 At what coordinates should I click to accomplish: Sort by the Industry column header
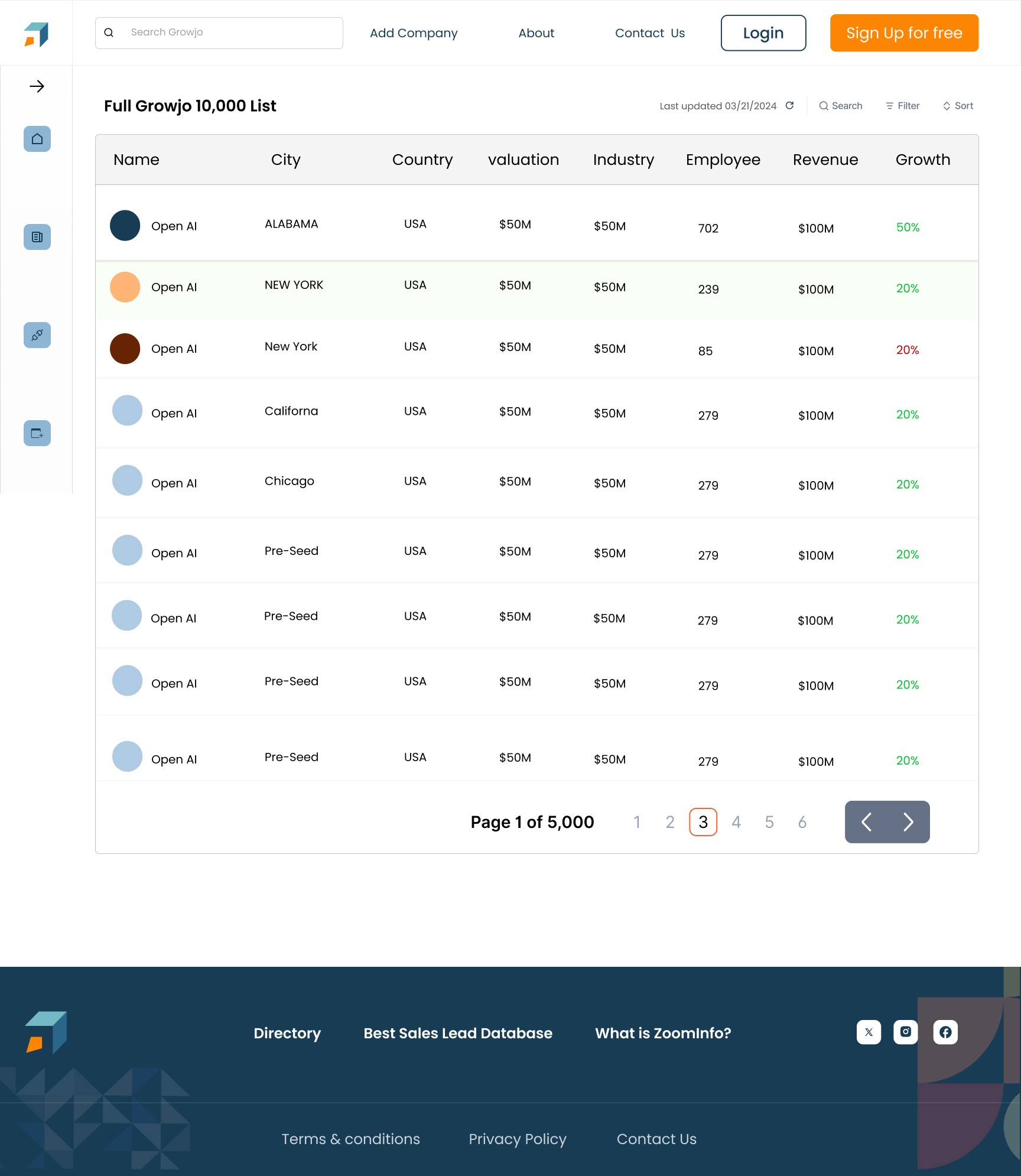(624, 160)
